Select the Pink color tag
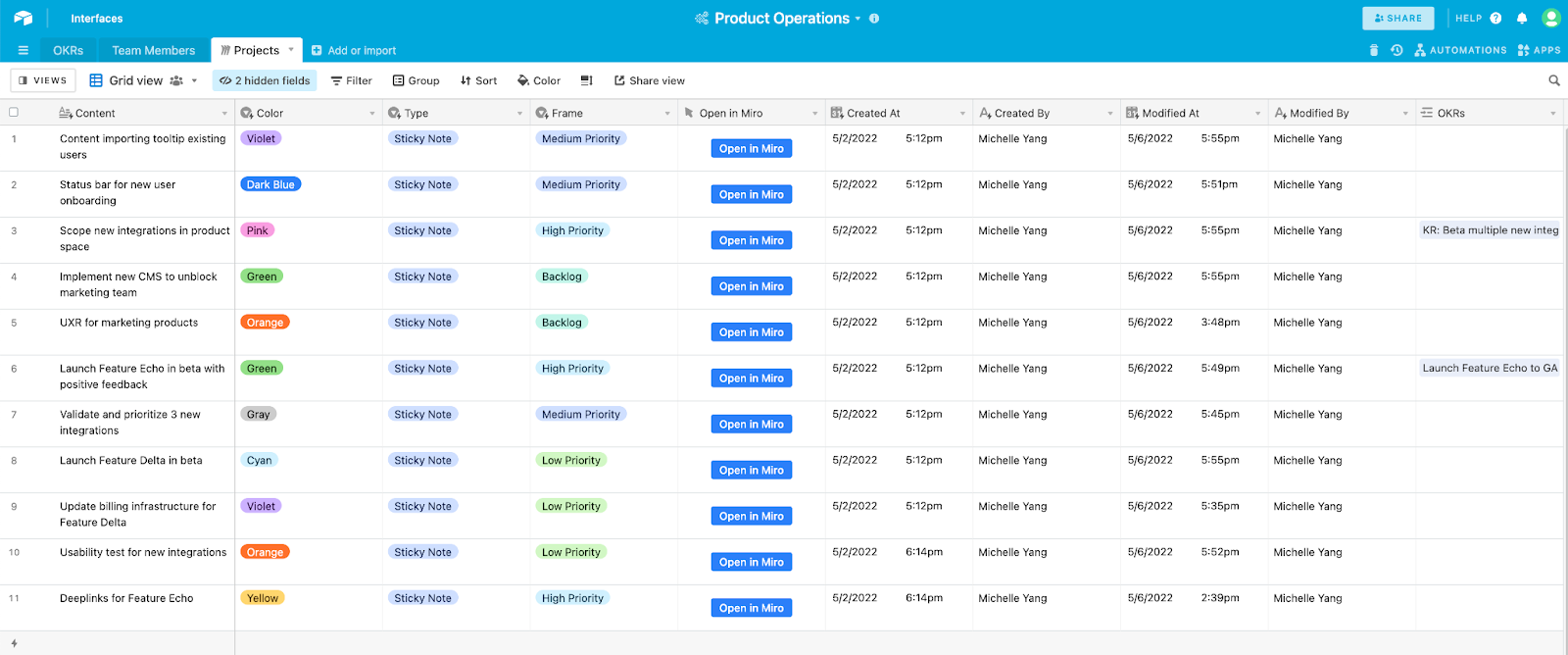Image resolution: width=1568 pixels, height=655 pixels. click(258, 230)
